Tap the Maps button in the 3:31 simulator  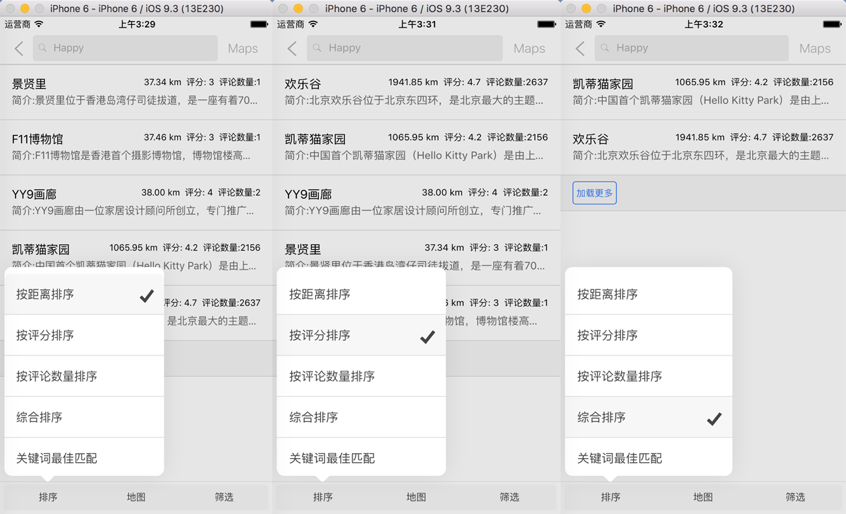click(529, 48)
